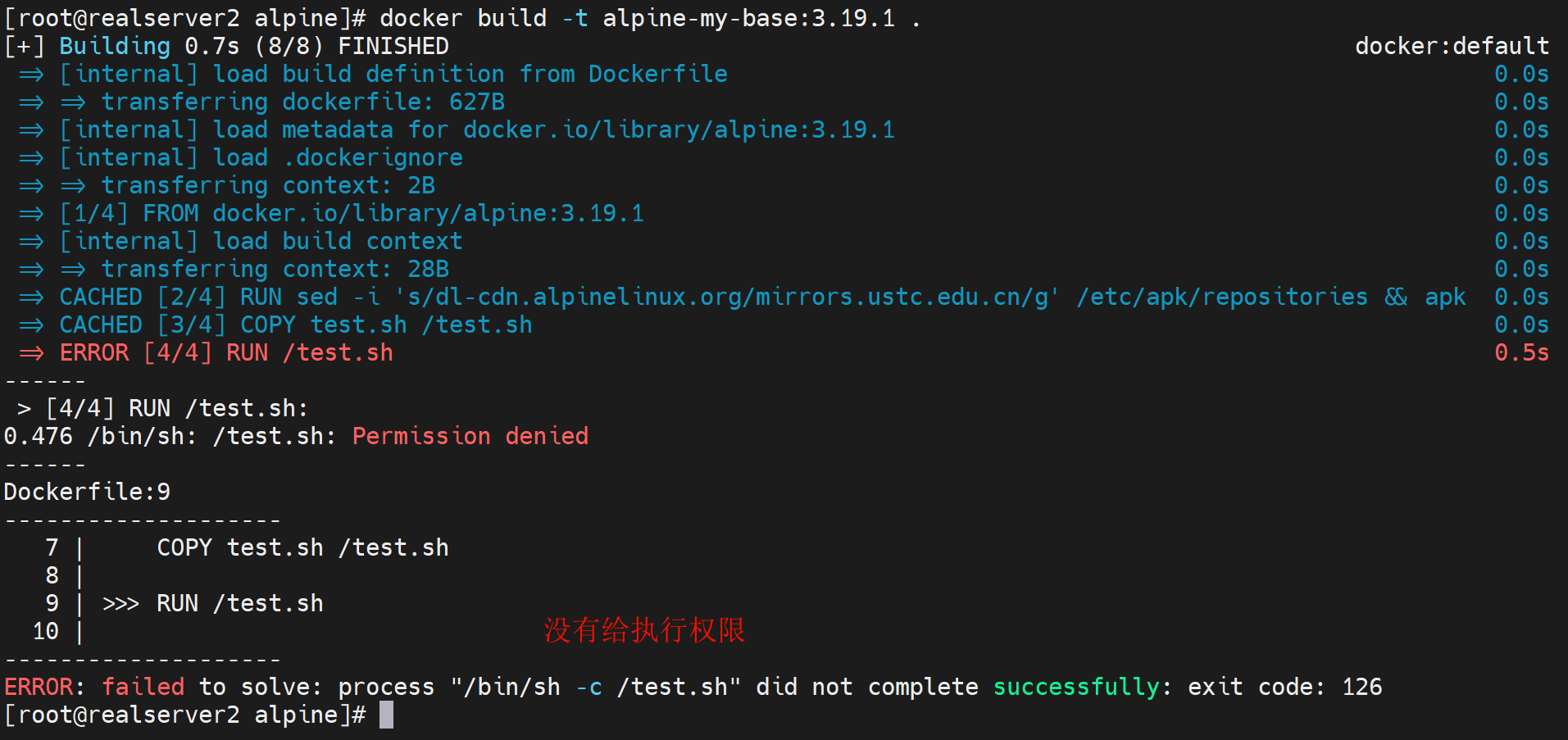Image resolution: width=1568 pixels, height=740 pixels.
Task: Click the "load .dockerignore" step line
Action: coord(338,157)
